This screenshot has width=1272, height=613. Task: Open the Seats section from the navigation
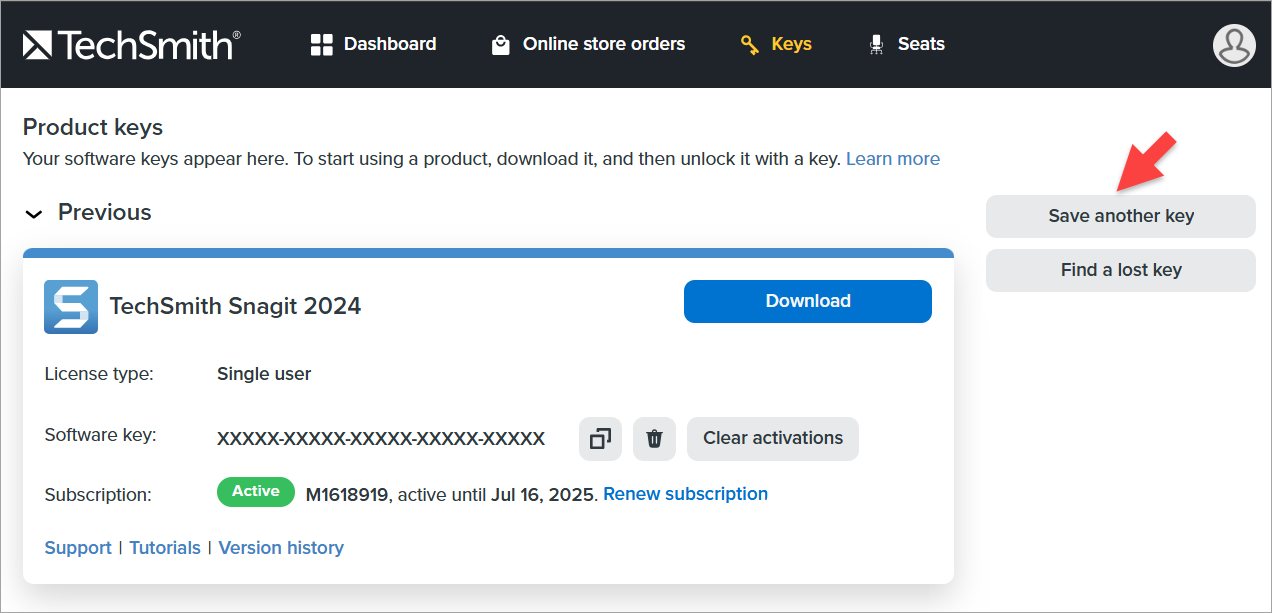point(920,43)
